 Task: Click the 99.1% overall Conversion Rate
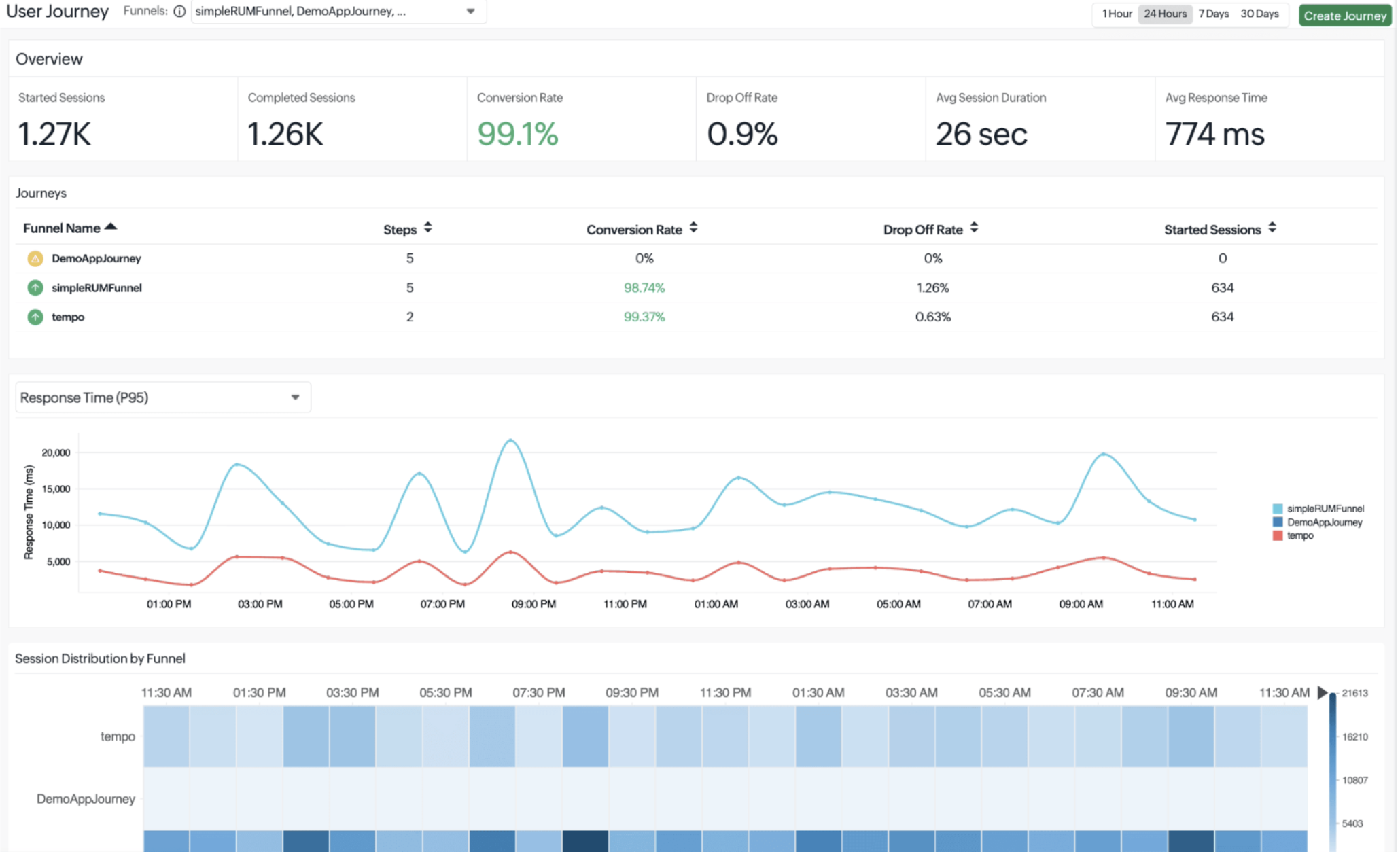pos(518,133)
